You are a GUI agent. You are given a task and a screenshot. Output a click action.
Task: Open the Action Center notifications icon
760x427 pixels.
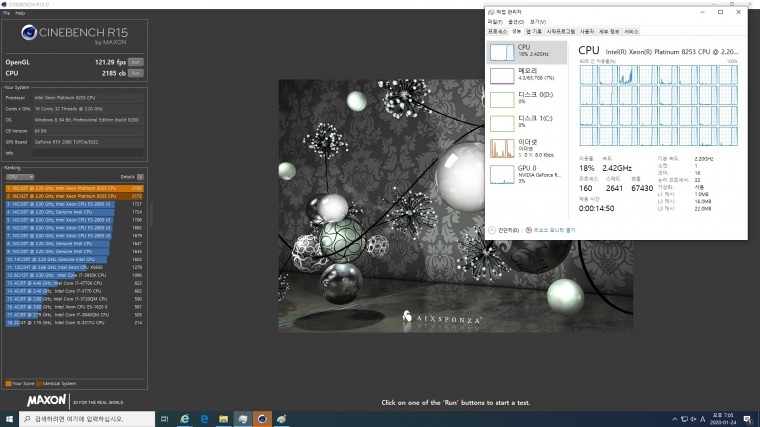[748, 419]
